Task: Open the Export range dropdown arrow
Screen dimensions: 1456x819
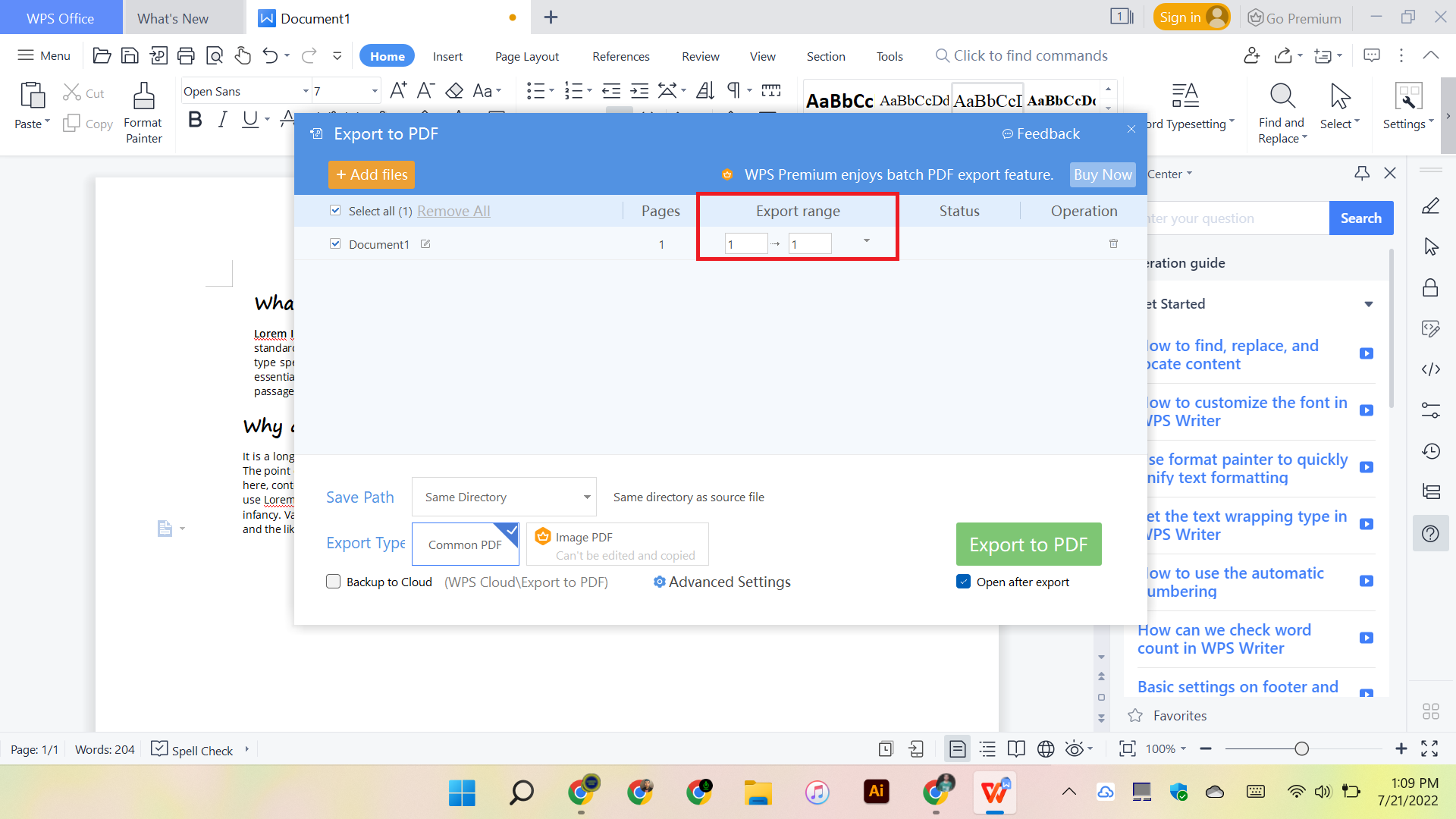Action: (866, 241)
